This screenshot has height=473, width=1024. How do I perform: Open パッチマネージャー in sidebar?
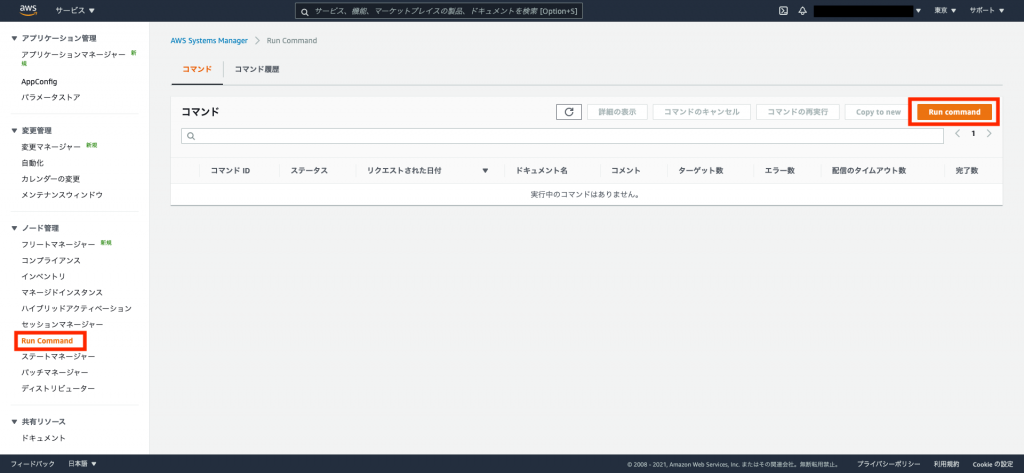55,372
